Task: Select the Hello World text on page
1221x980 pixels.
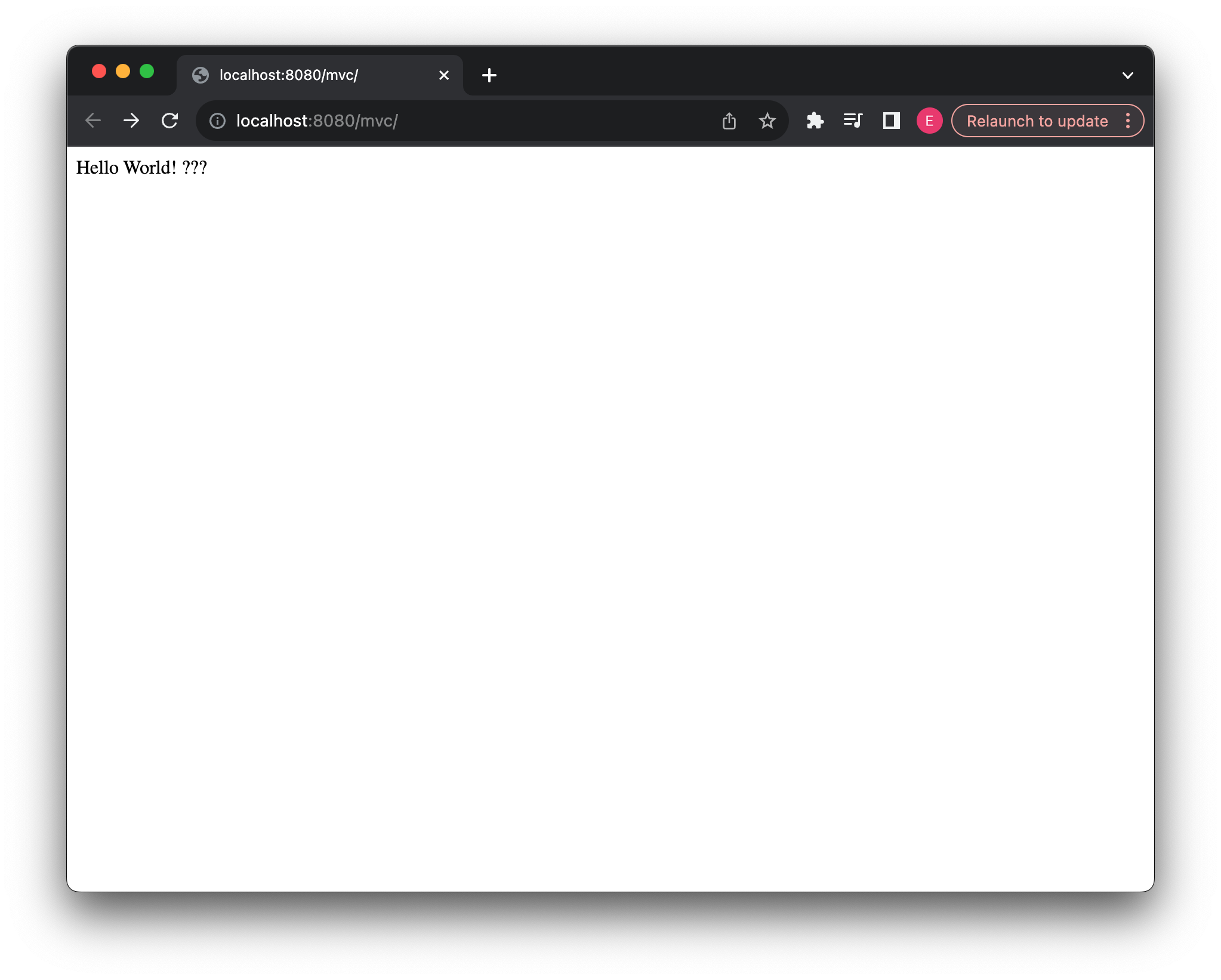Action: coord(141,167)
